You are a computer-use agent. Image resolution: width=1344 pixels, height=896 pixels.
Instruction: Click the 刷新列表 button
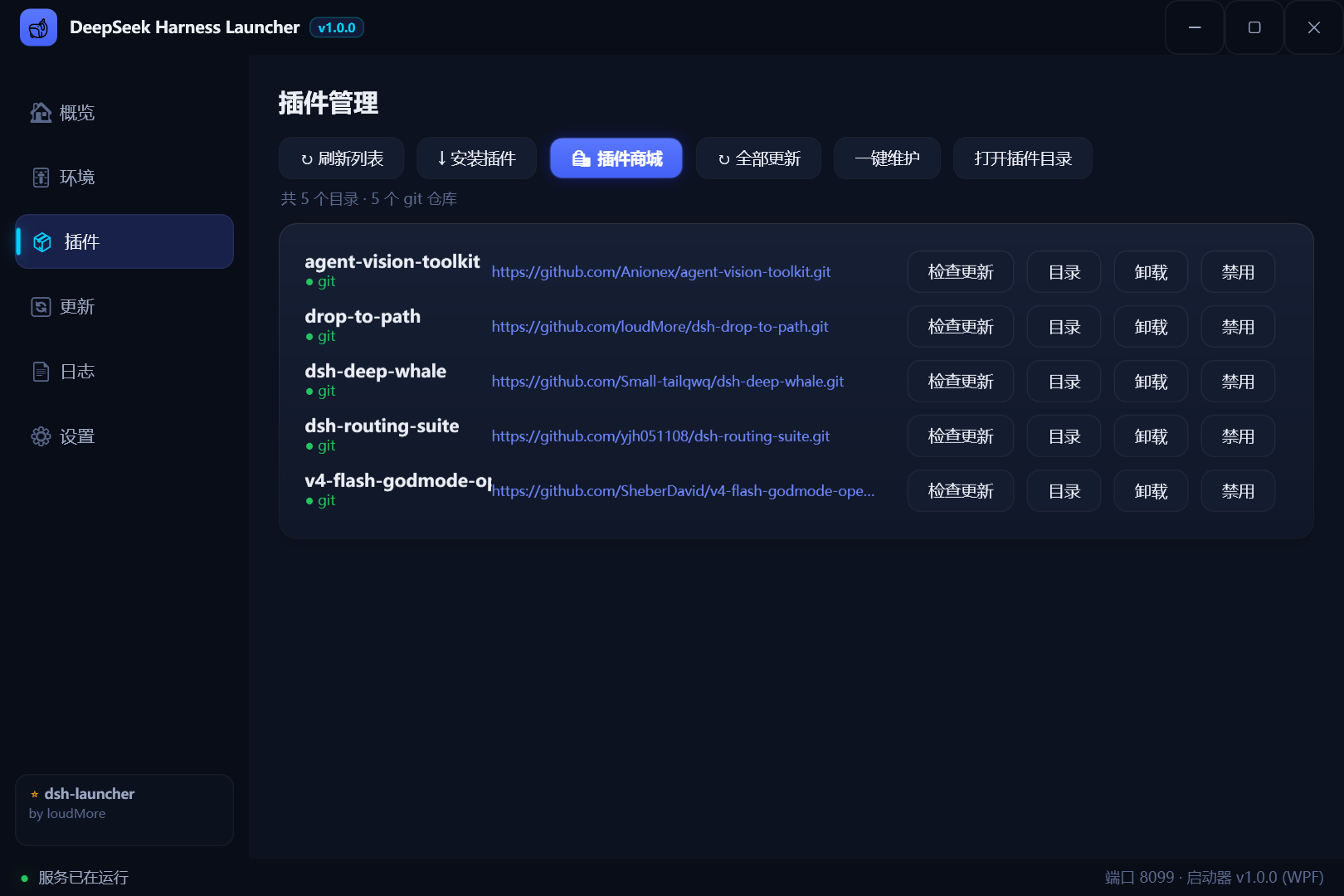click(342, 158)
